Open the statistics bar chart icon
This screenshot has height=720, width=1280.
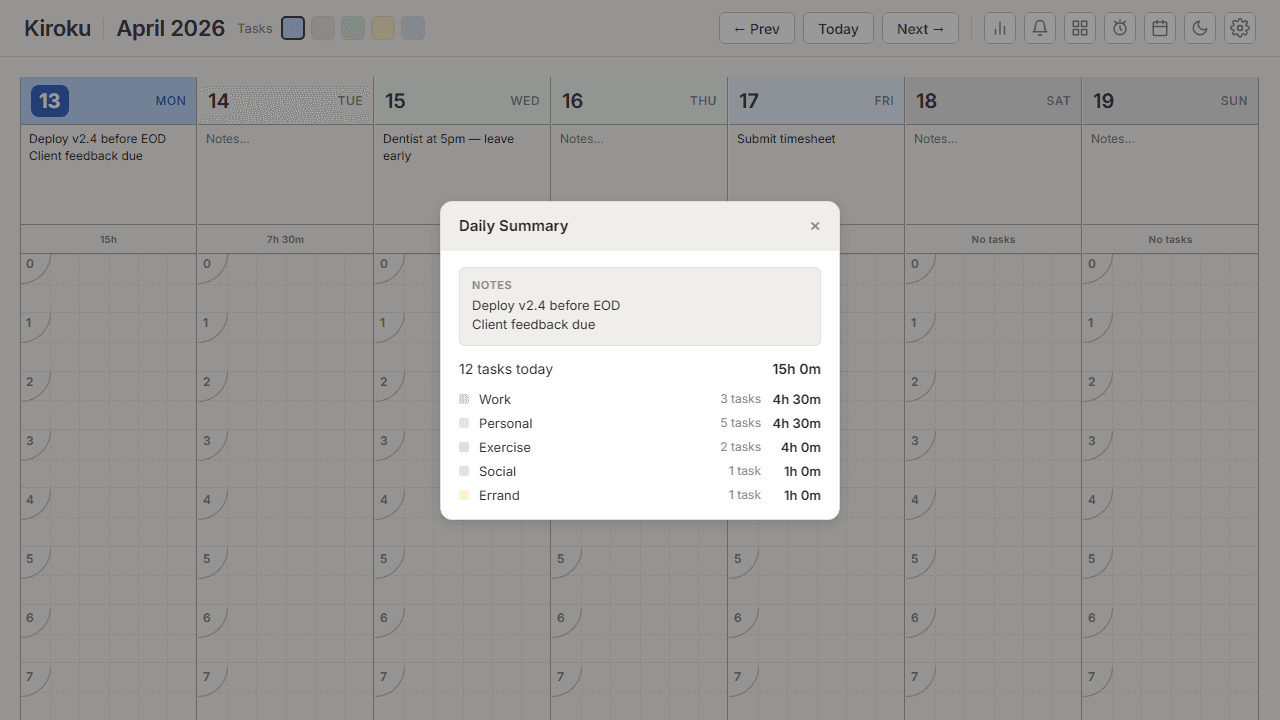(1000, 28)
